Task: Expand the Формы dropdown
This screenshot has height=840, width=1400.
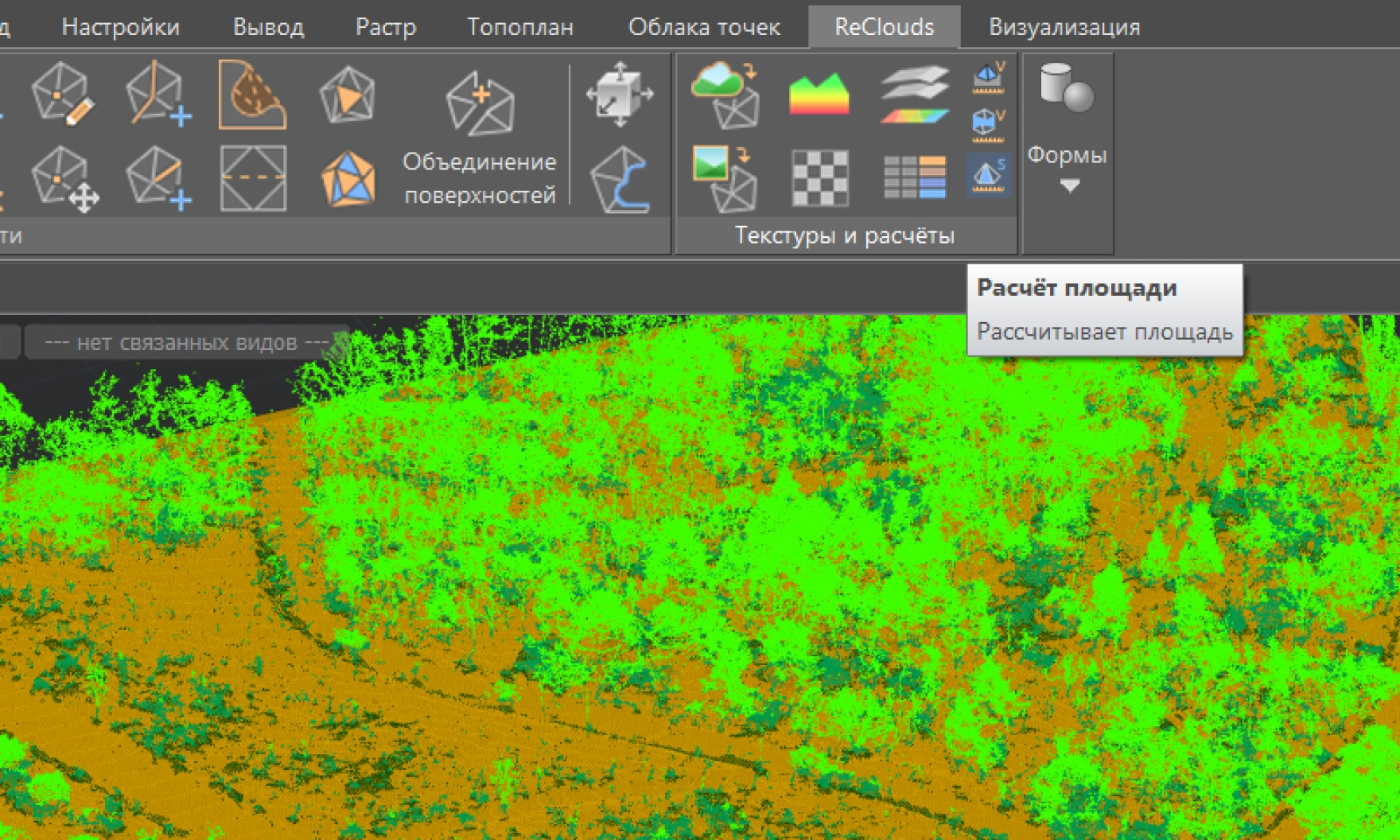Action: (x=1067, y=185)
